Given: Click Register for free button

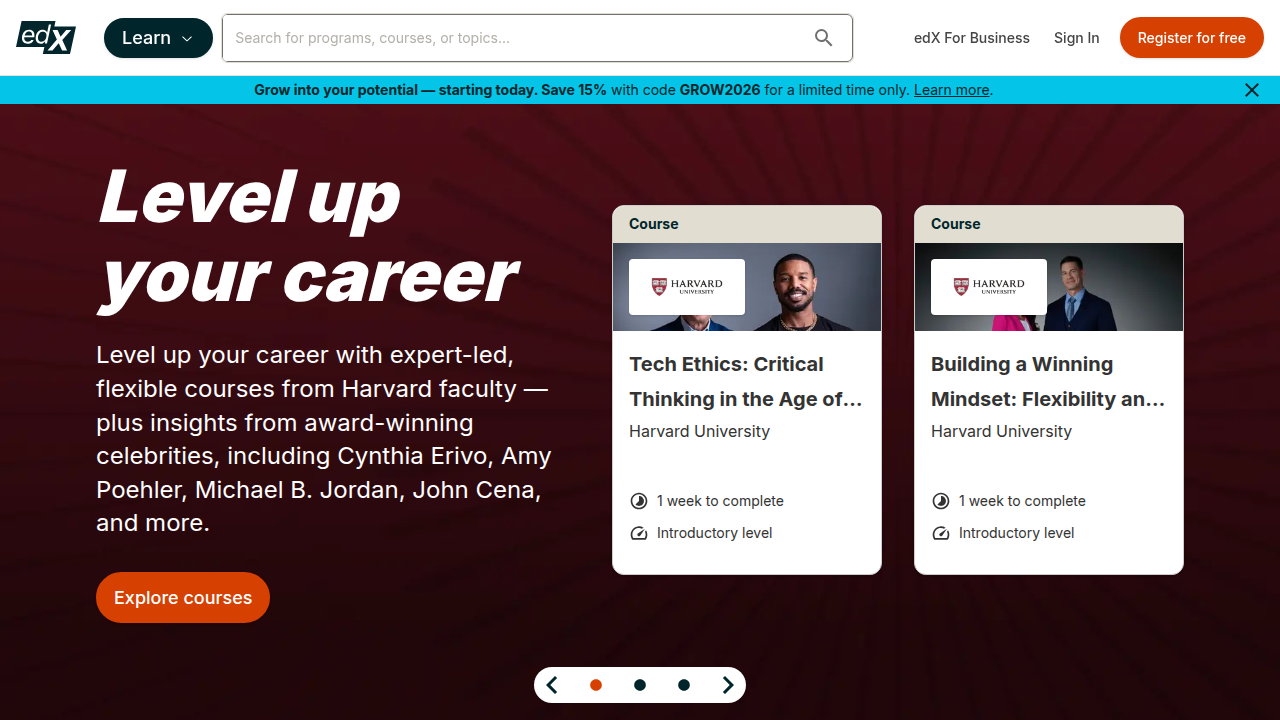Looking at the screenshot, I should (x=1192, y=38).
